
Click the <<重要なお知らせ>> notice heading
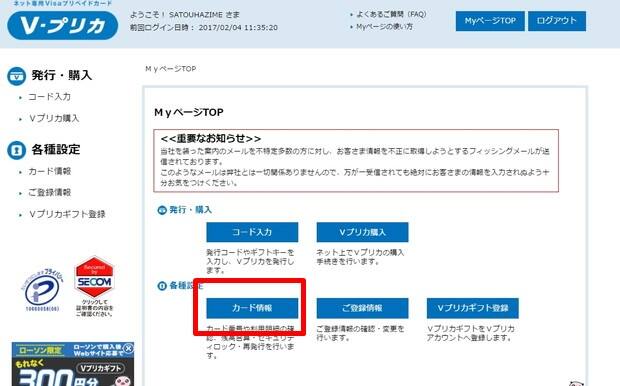point(211,138)
